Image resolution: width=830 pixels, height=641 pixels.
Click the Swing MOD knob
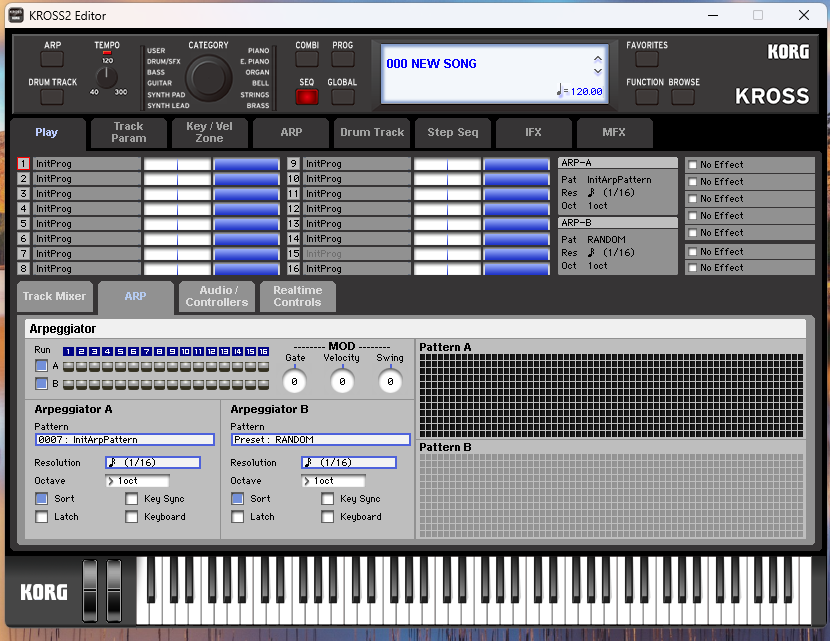click(390, 381)
